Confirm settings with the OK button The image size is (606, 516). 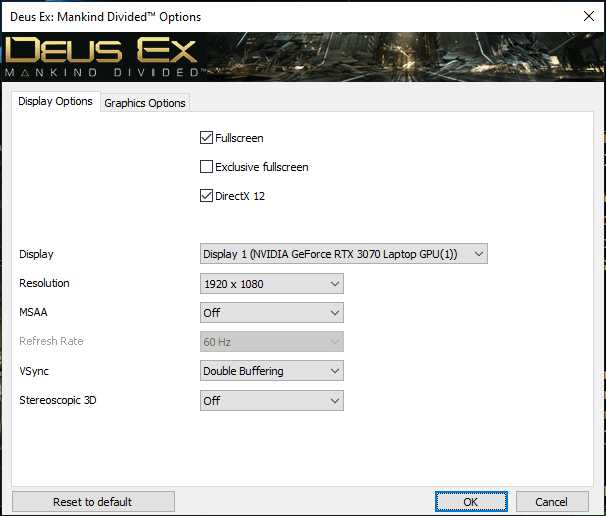(x=471, y=502)
